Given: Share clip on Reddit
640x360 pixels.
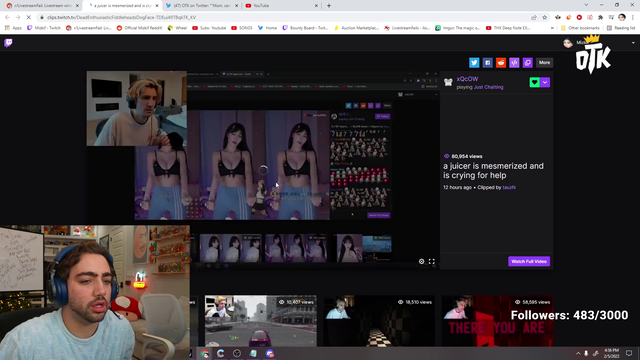Looking at the screenshot, I should 501,62.
